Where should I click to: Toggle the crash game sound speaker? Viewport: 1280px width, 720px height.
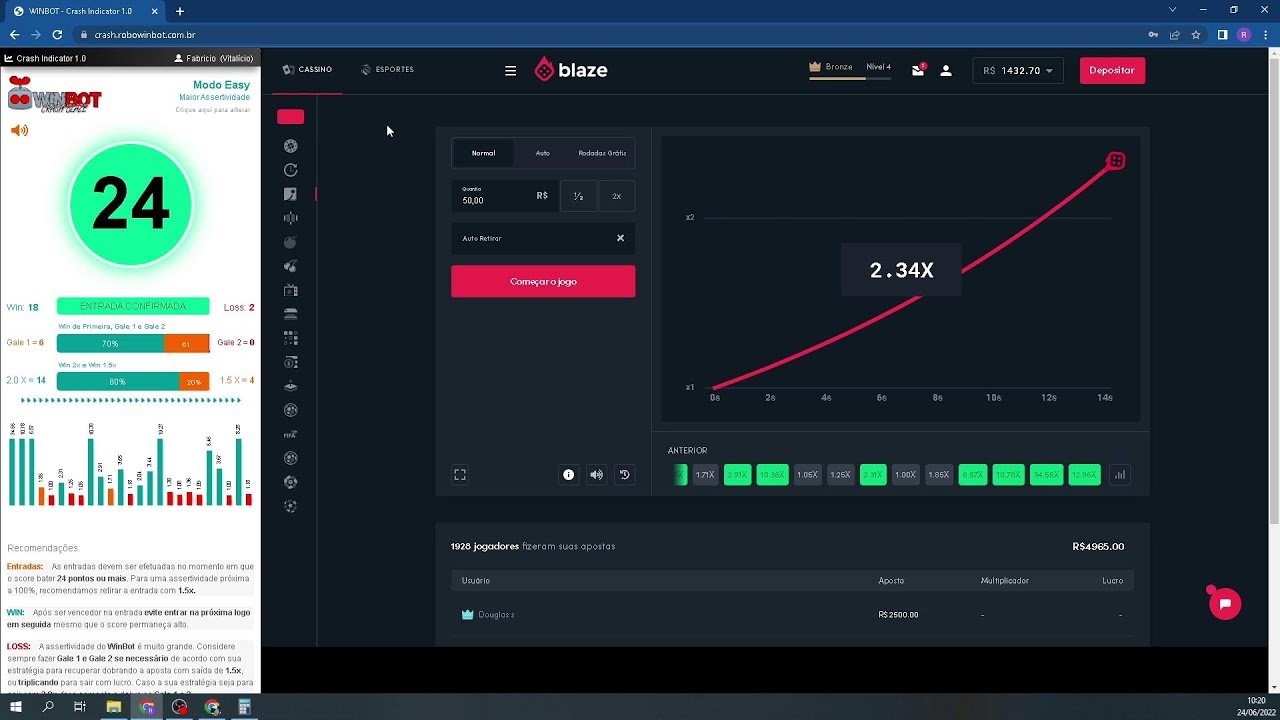(596, 475)
